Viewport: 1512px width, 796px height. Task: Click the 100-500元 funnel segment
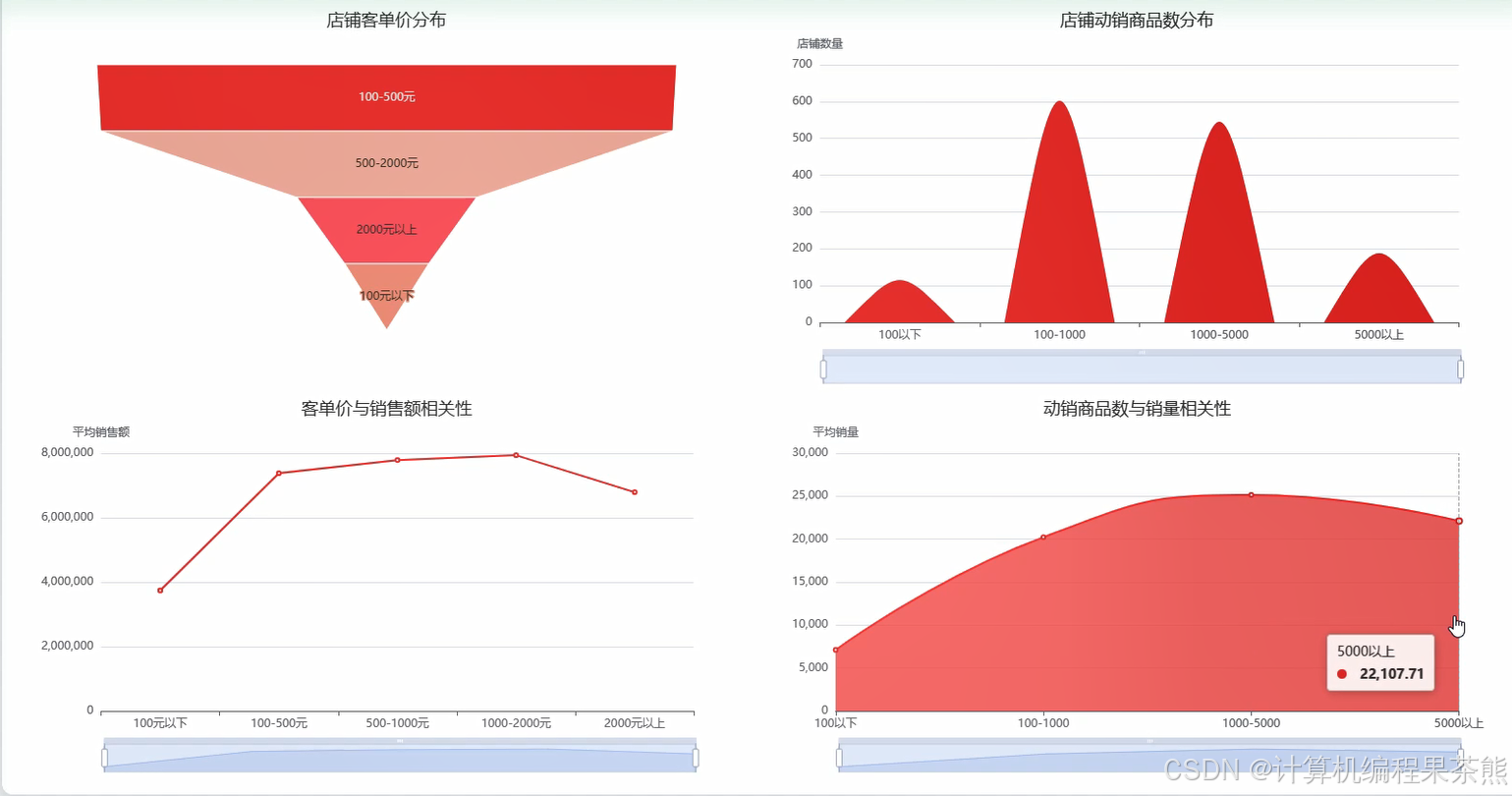387,97
